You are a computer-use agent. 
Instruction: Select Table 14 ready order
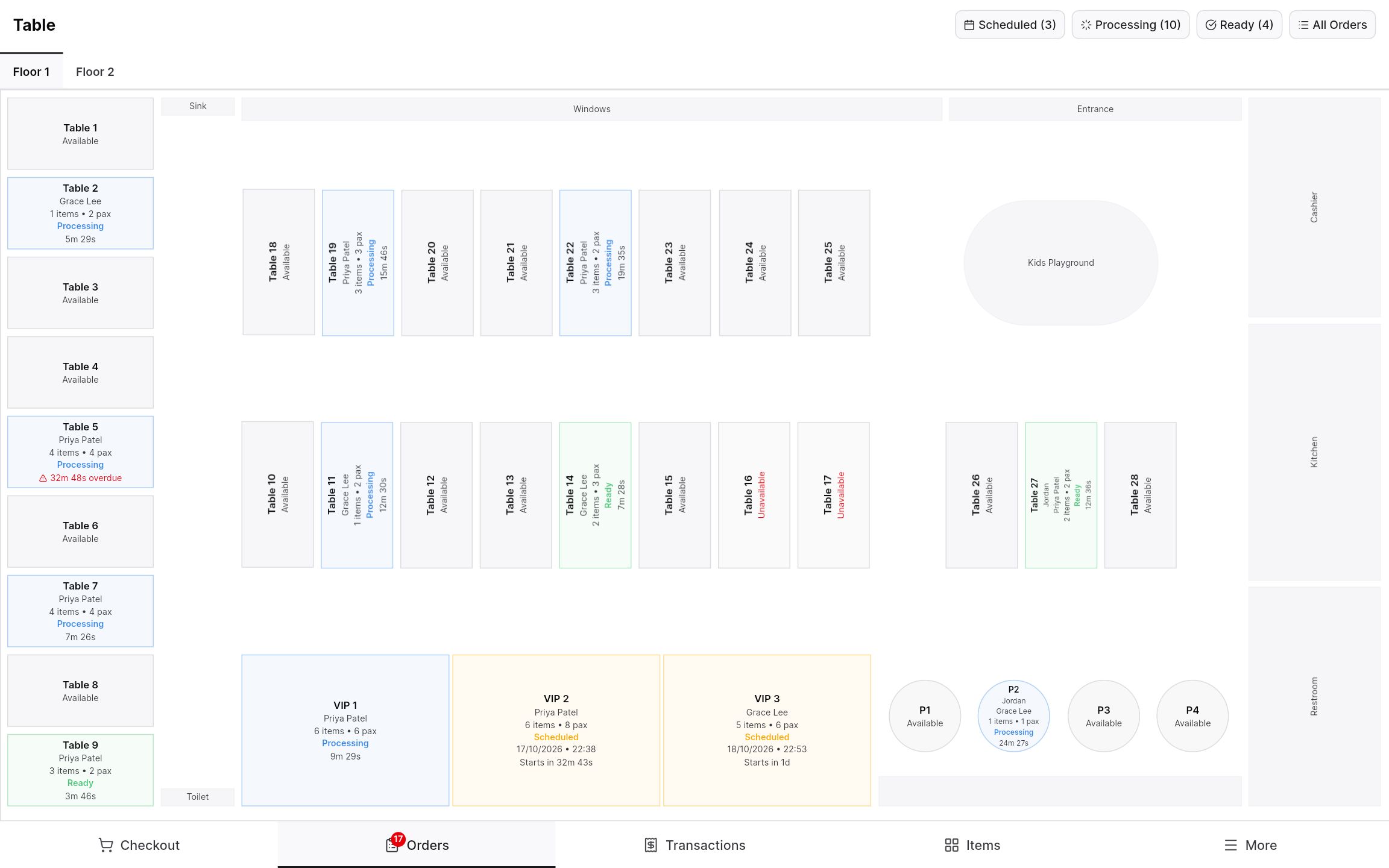(595, 495)
